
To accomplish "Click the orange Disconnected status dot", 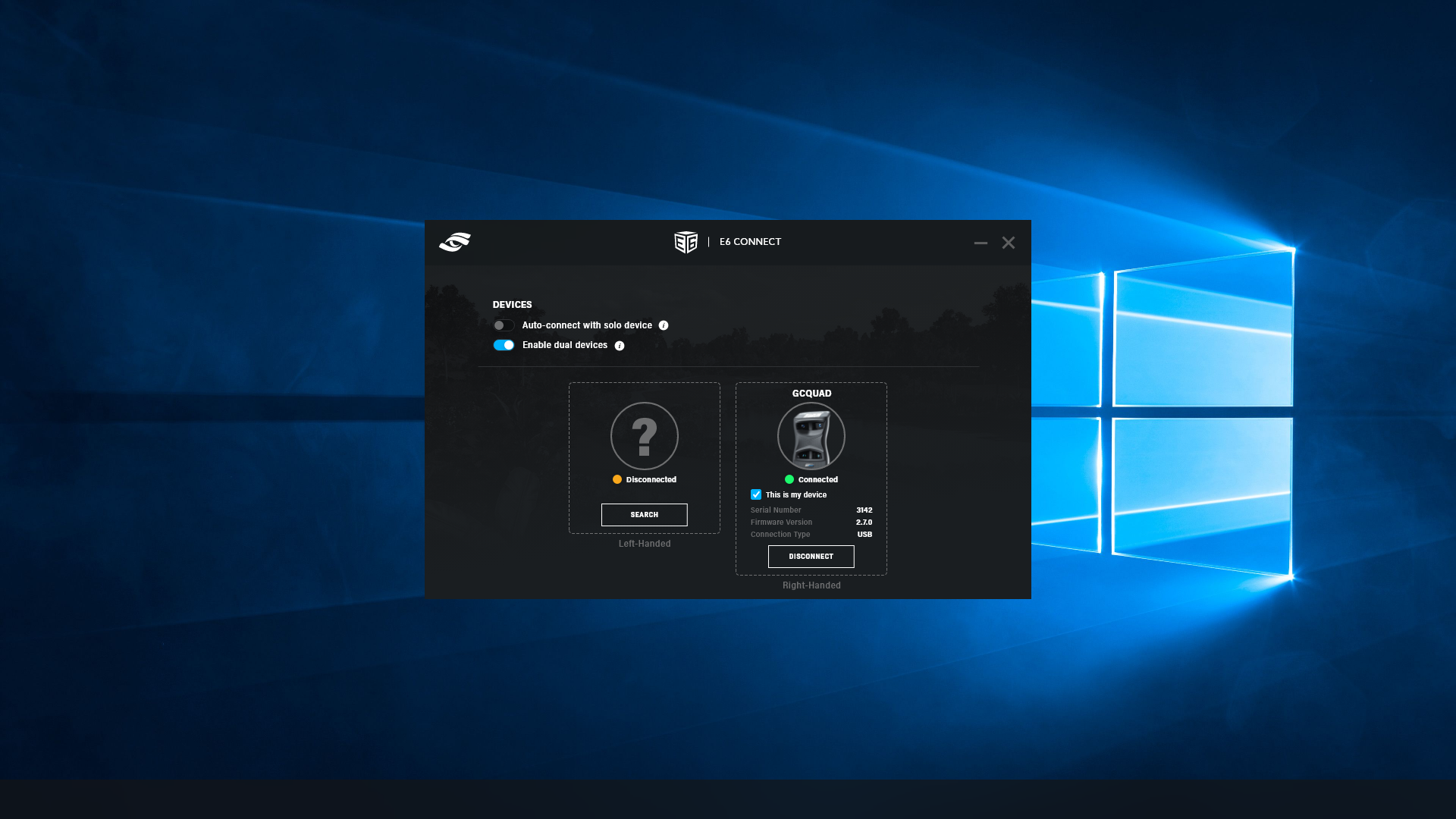I will [x=617, y=479].
